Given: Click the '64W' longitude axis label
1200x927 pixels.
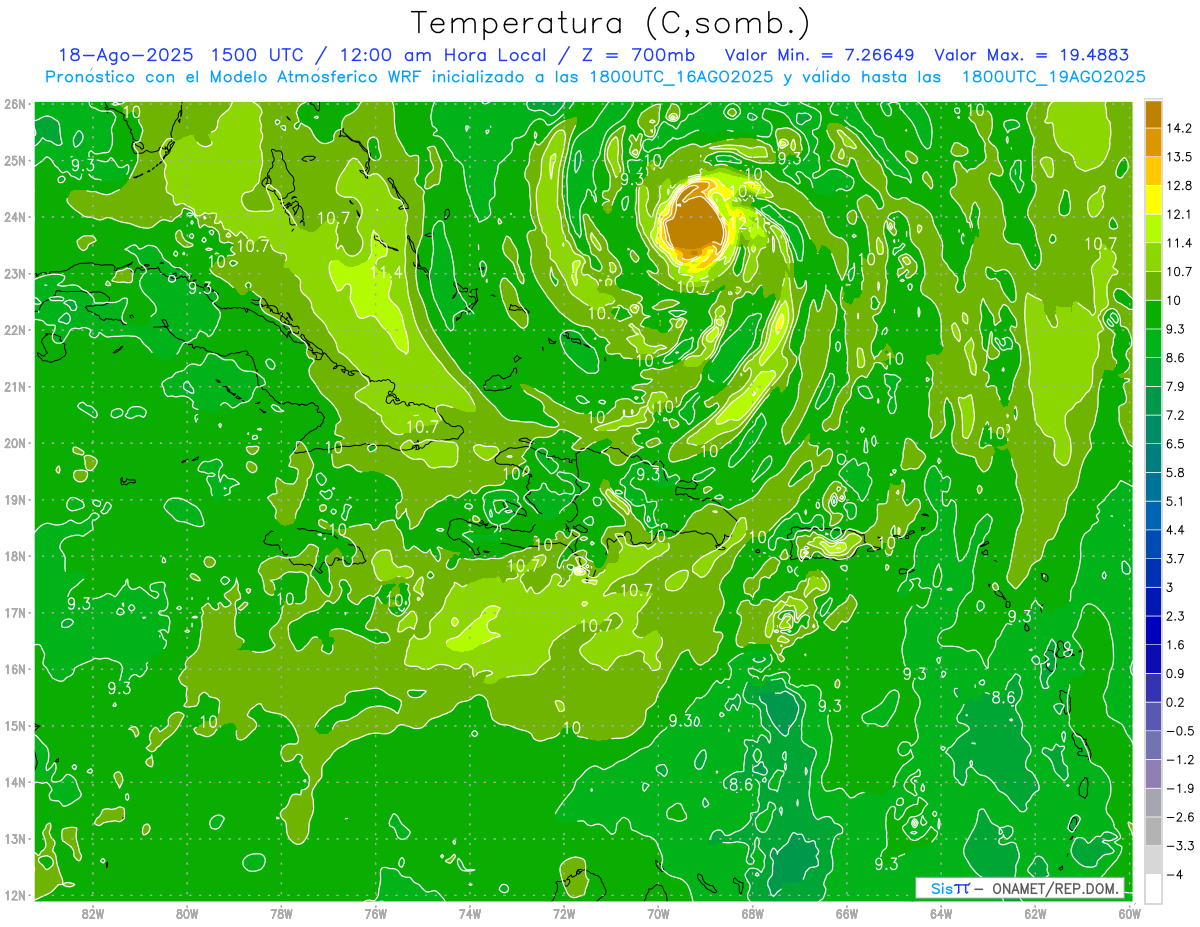Looking at the screenshot, I should 941,914.
